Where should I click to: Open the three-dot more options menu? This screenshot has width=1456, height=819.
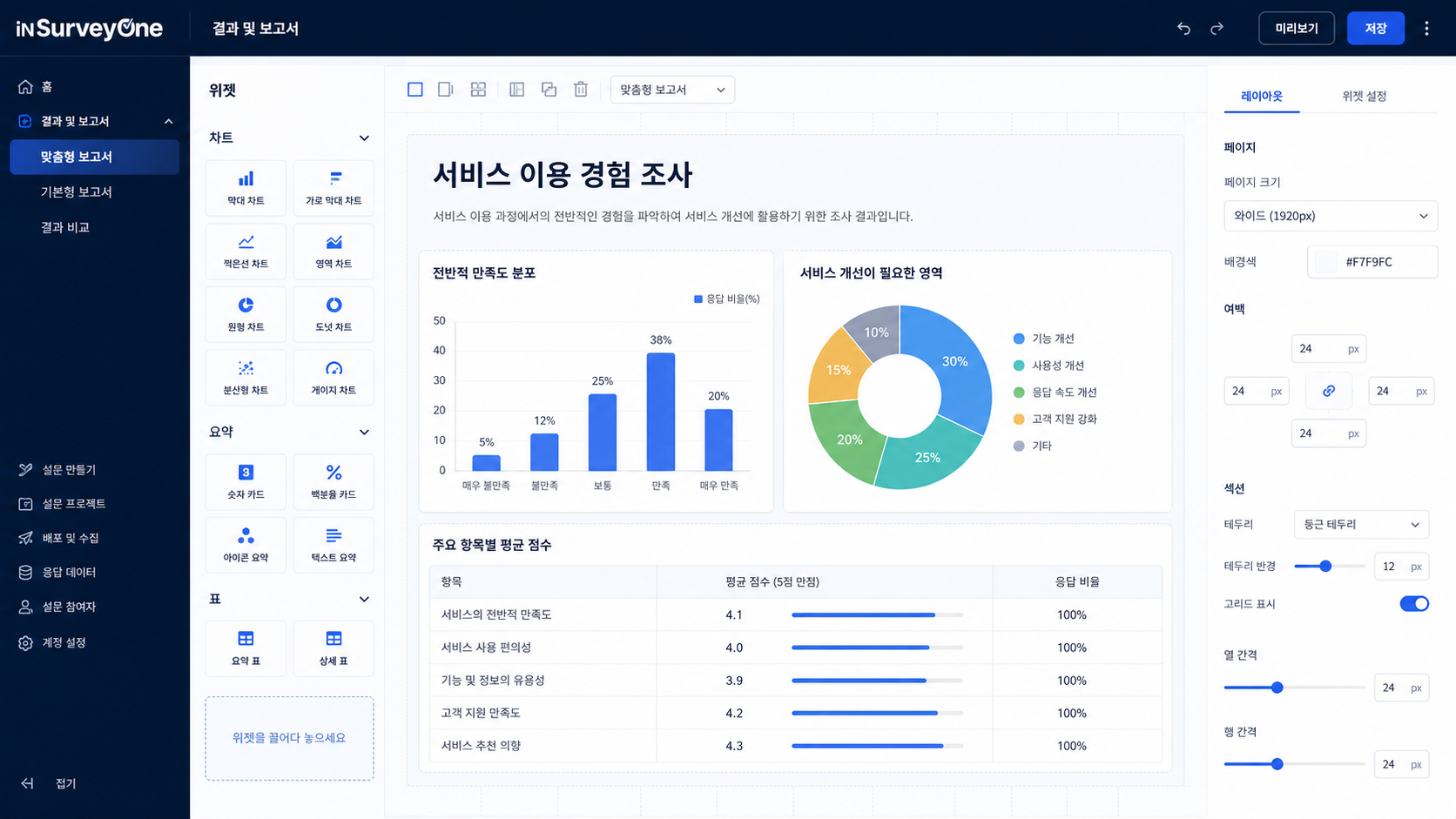click(x=1426, y=29)
